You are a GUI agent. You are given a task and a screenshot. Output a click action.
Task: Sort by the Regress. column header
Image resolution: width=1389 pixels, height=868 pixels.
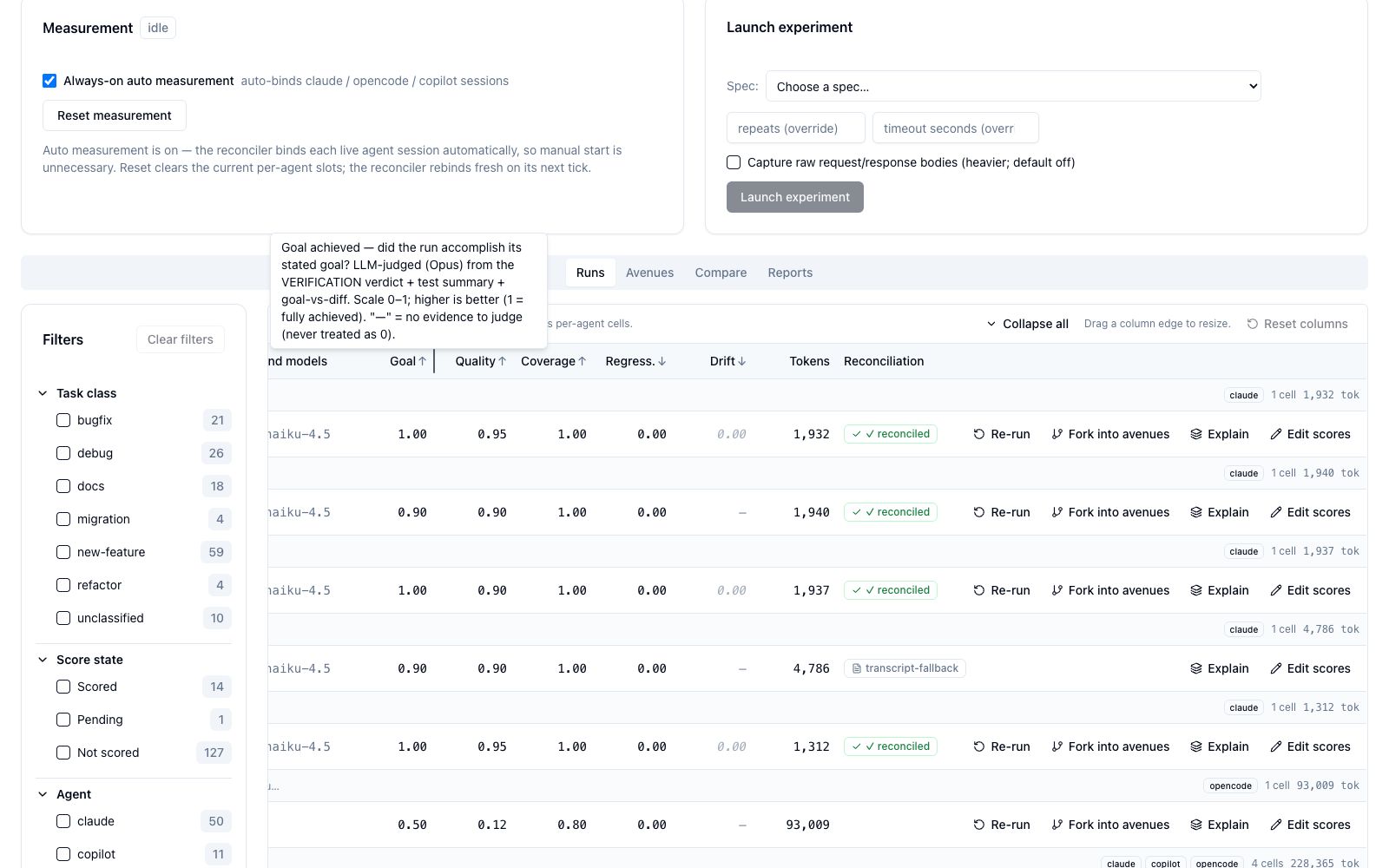tap(635, 361)
